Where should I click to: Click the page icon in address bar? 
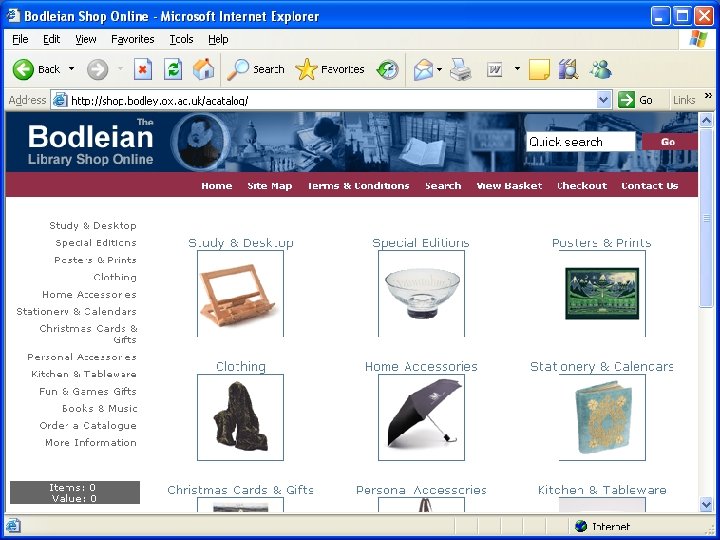(x=60, y=100)
